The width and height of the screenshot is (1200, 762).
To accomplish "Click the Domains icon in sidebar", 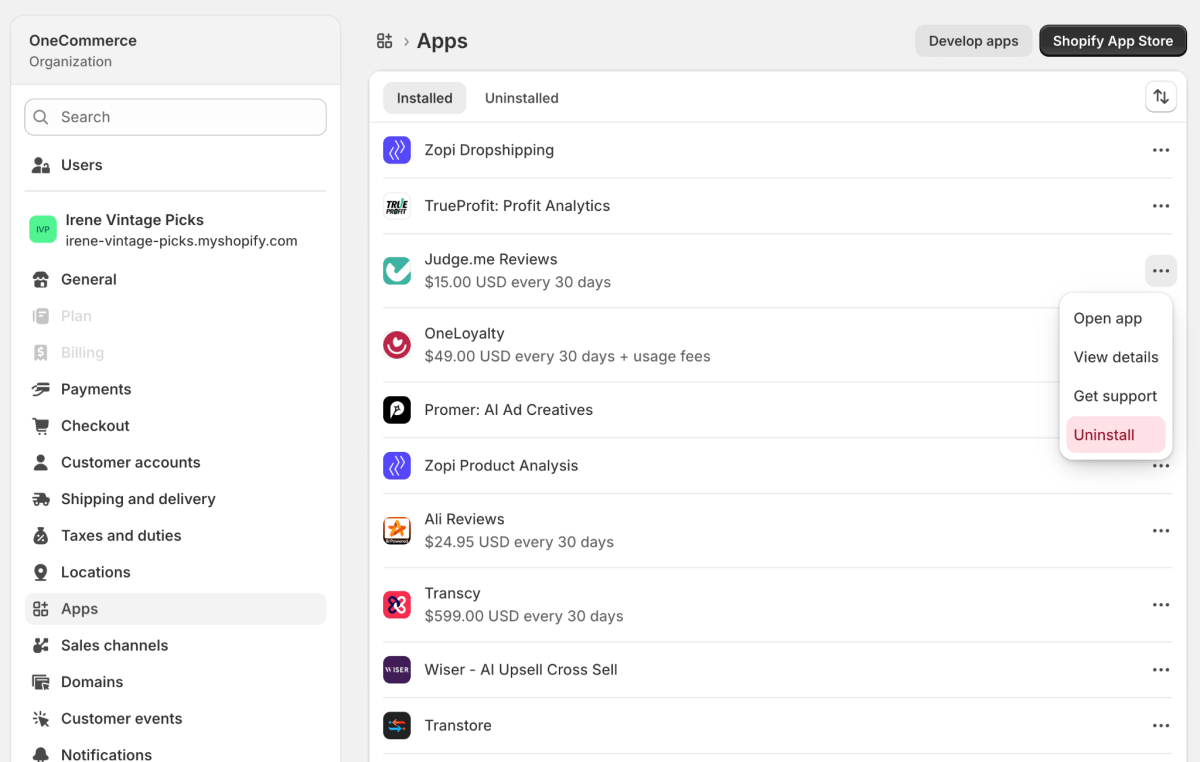I will click(x=41, y=682).
